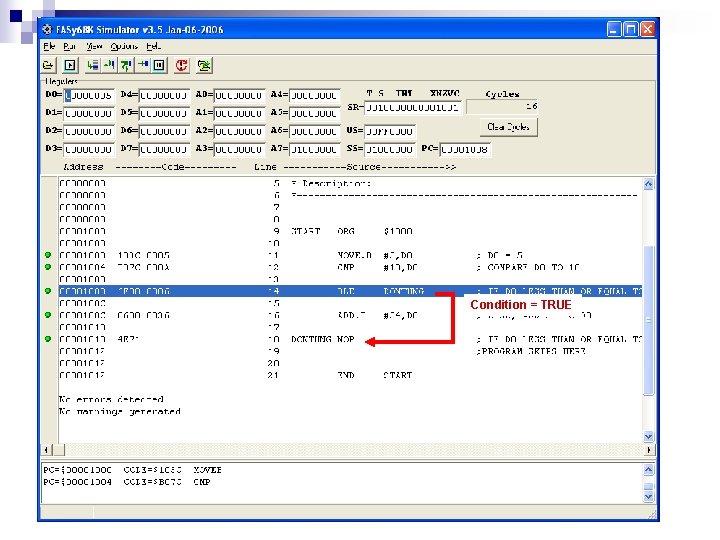Click the 'No warnings generated' message
The image size is (720, 540).
119,411
